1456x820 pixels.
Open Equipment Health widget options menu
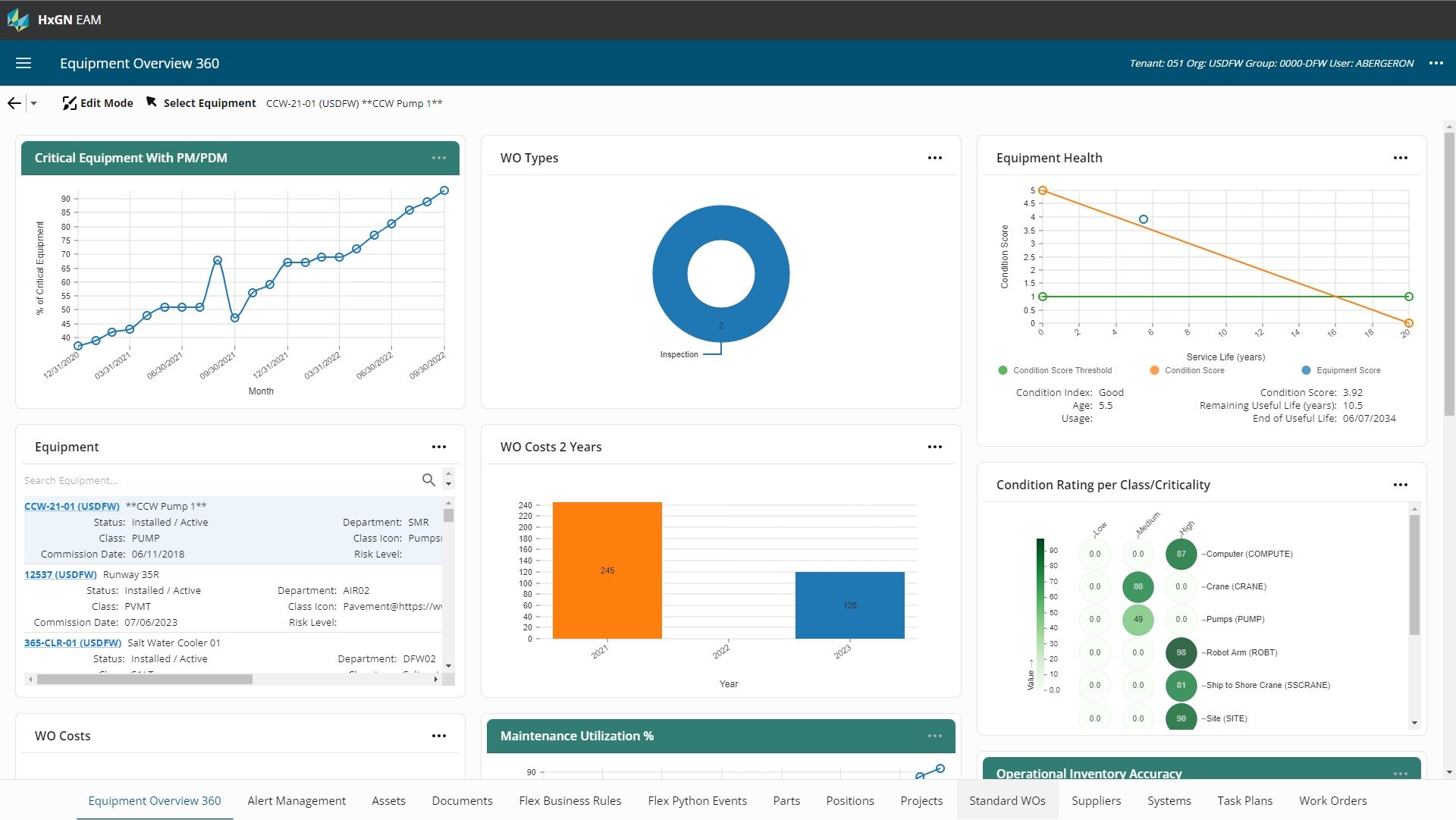(x=1400, y=158)
